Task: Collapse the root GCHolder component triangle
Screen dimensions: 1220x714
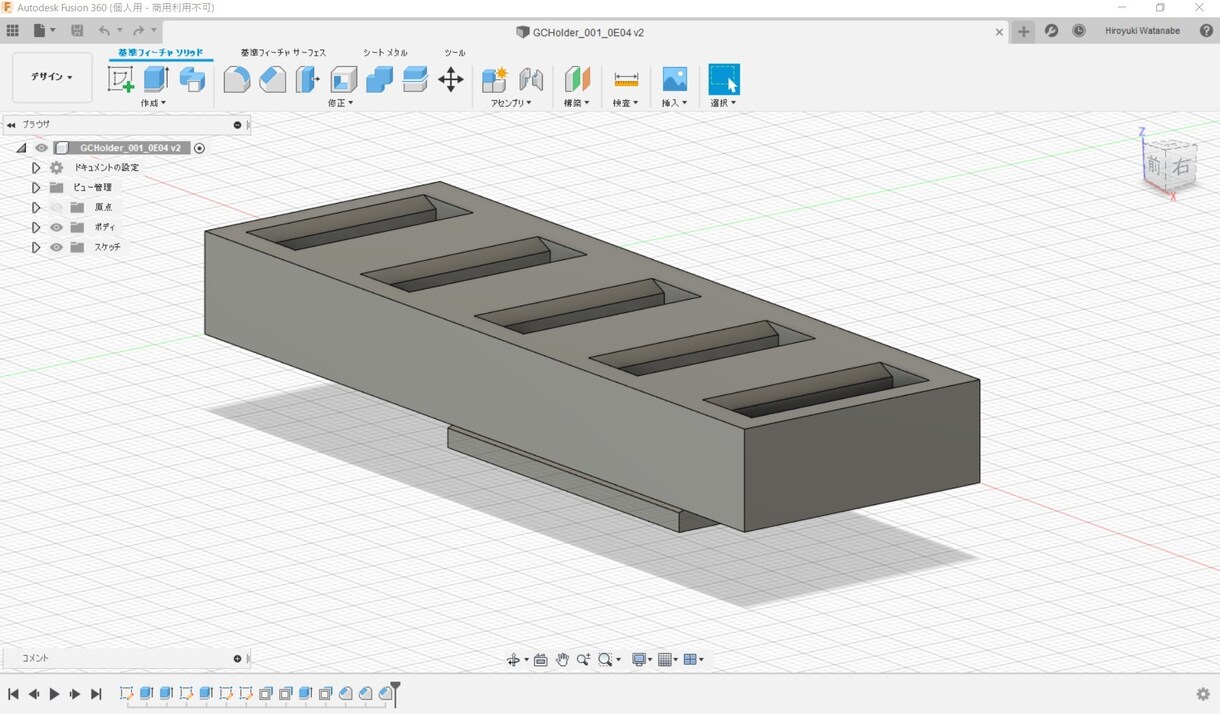Action: (21, 148)
